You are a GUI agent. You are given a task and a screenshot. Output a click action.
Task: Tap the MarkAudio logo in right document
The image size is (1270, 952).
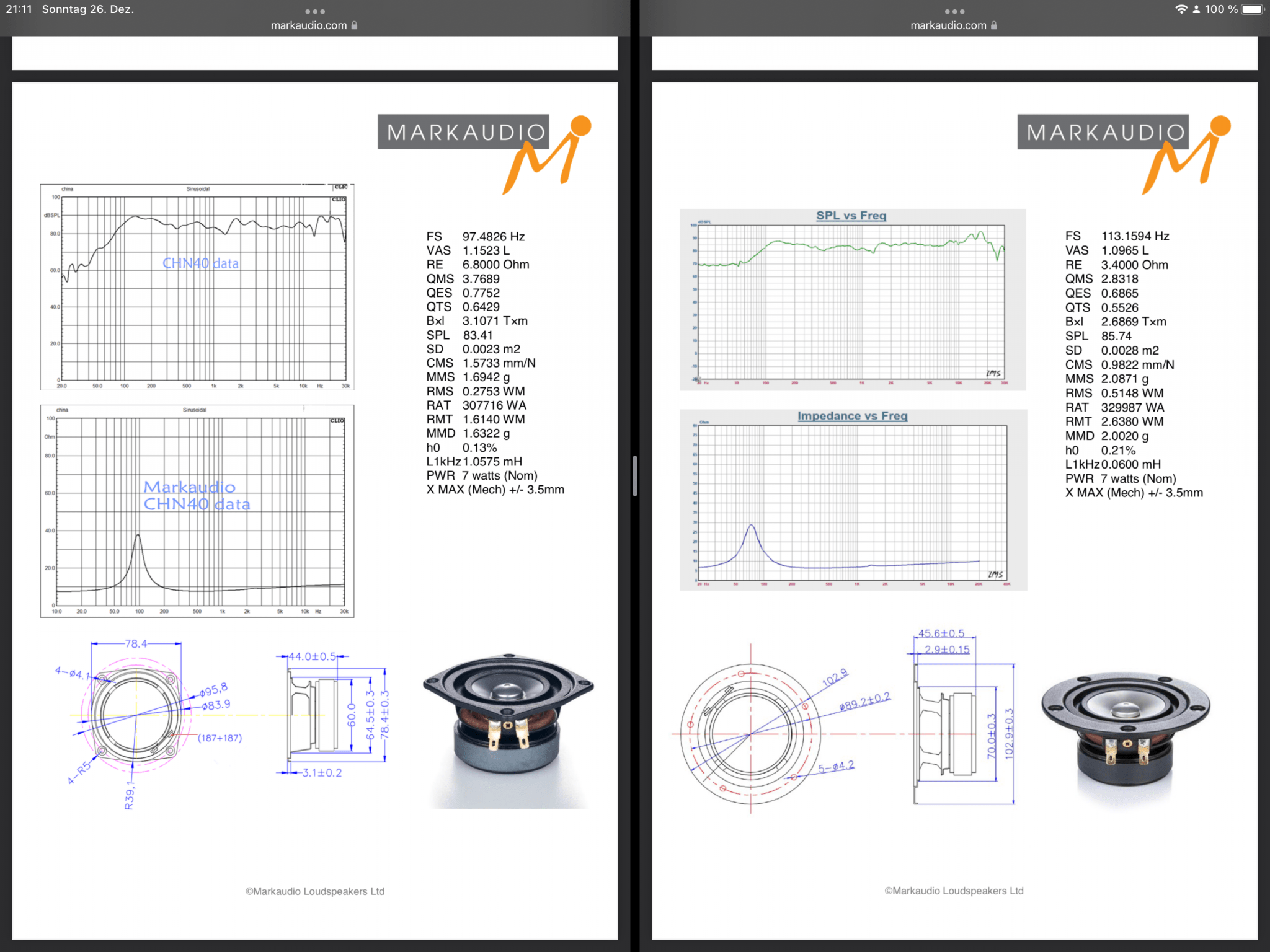(1124, 154)
